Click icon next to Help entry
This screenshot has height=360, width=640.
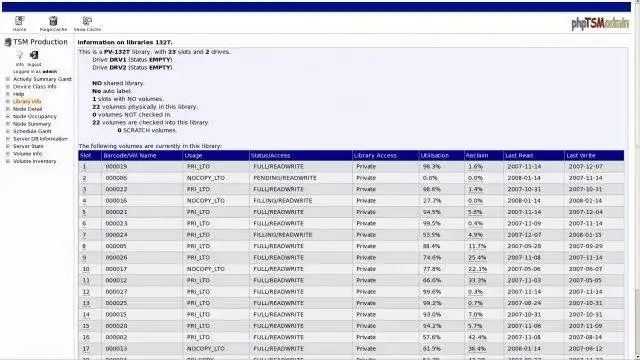click(x=8, y=94)
